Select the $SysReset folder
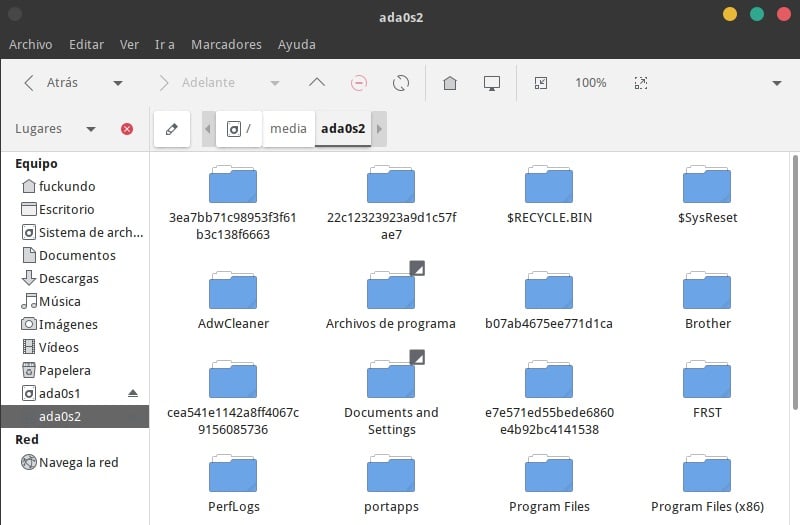The width and height of the screenshot is (800, 525). [707, 195]
